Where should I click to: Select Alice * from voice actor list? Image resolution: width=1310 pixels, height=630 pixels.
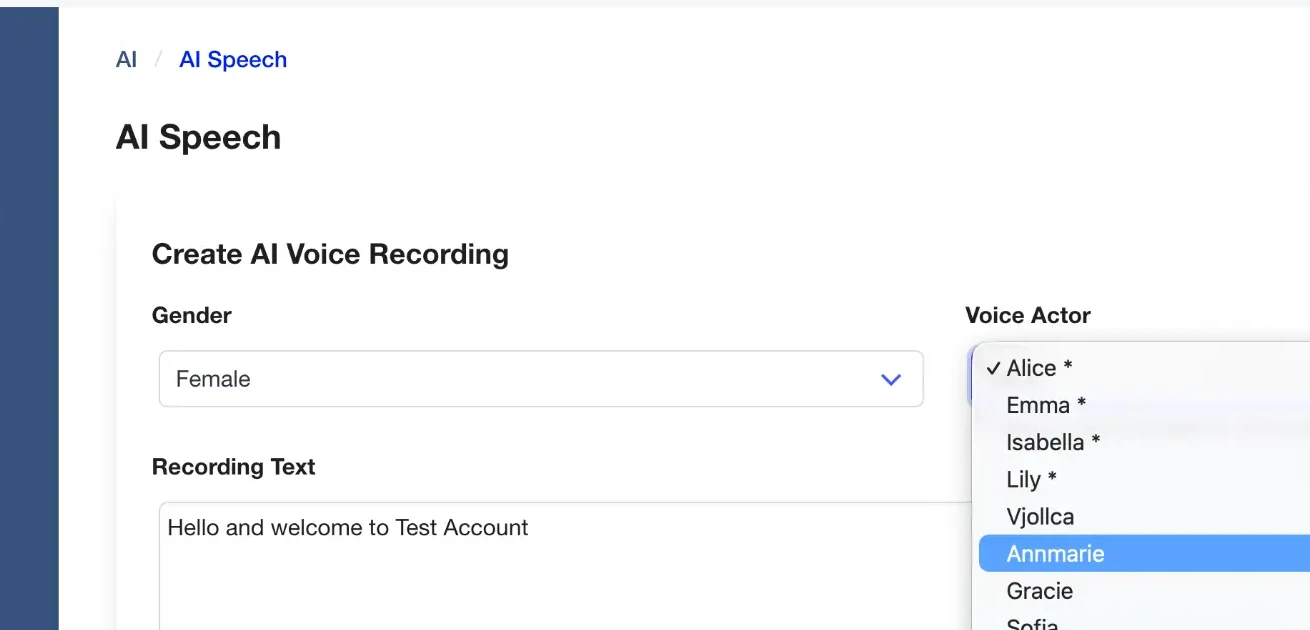point(1040,368)
